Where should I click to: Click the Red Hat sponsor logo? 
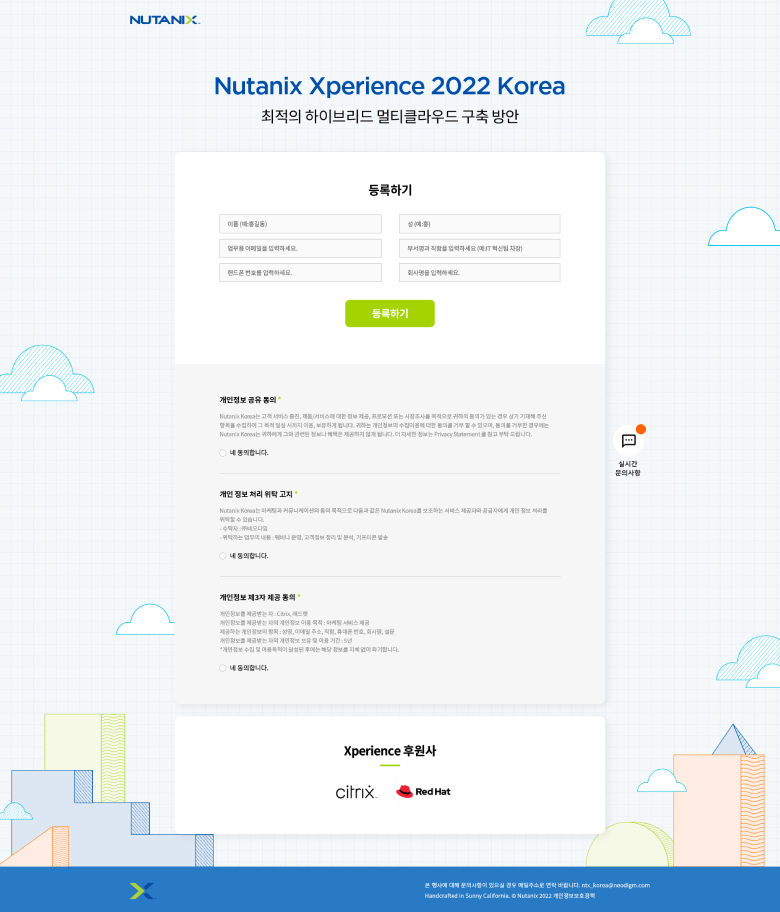click(423, 792)
